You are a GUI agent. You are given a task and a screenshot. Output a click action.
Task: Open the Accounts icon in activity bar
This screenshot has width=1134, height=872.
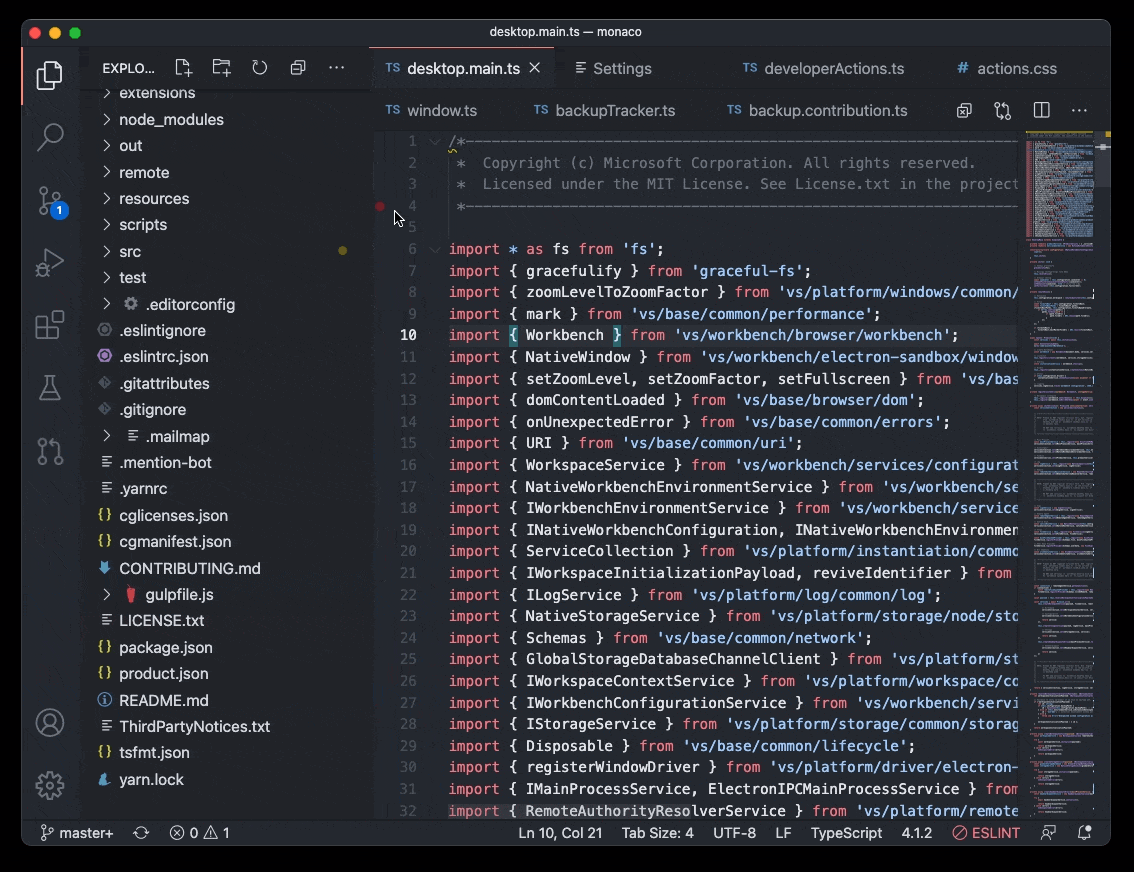click(50, 722)
